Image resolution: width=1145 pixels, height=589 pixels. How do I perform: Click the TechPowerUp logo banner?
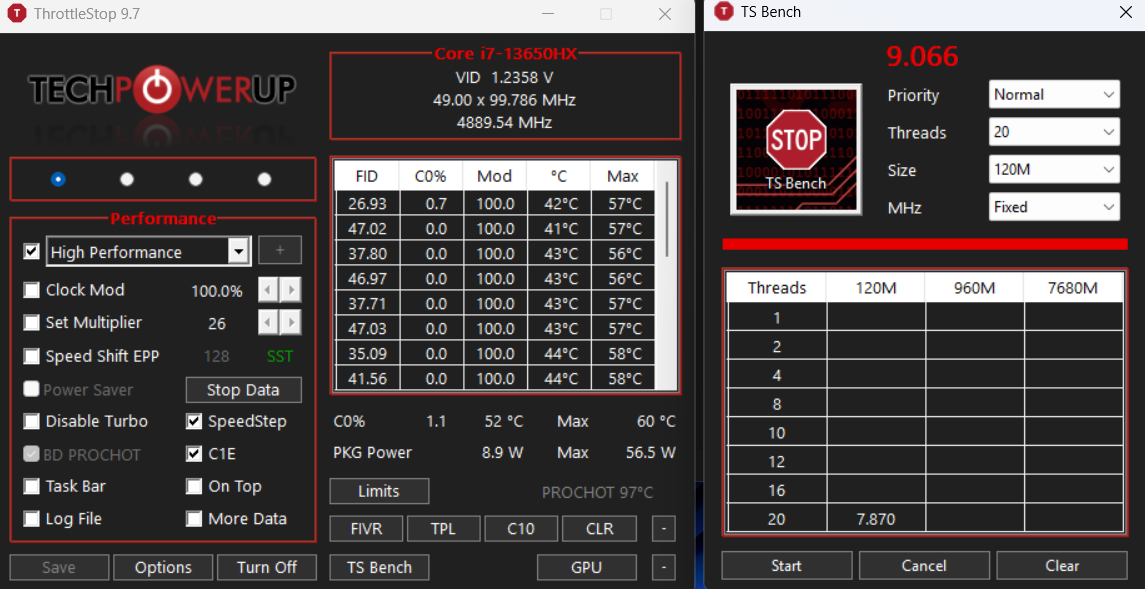pos(162,90)
